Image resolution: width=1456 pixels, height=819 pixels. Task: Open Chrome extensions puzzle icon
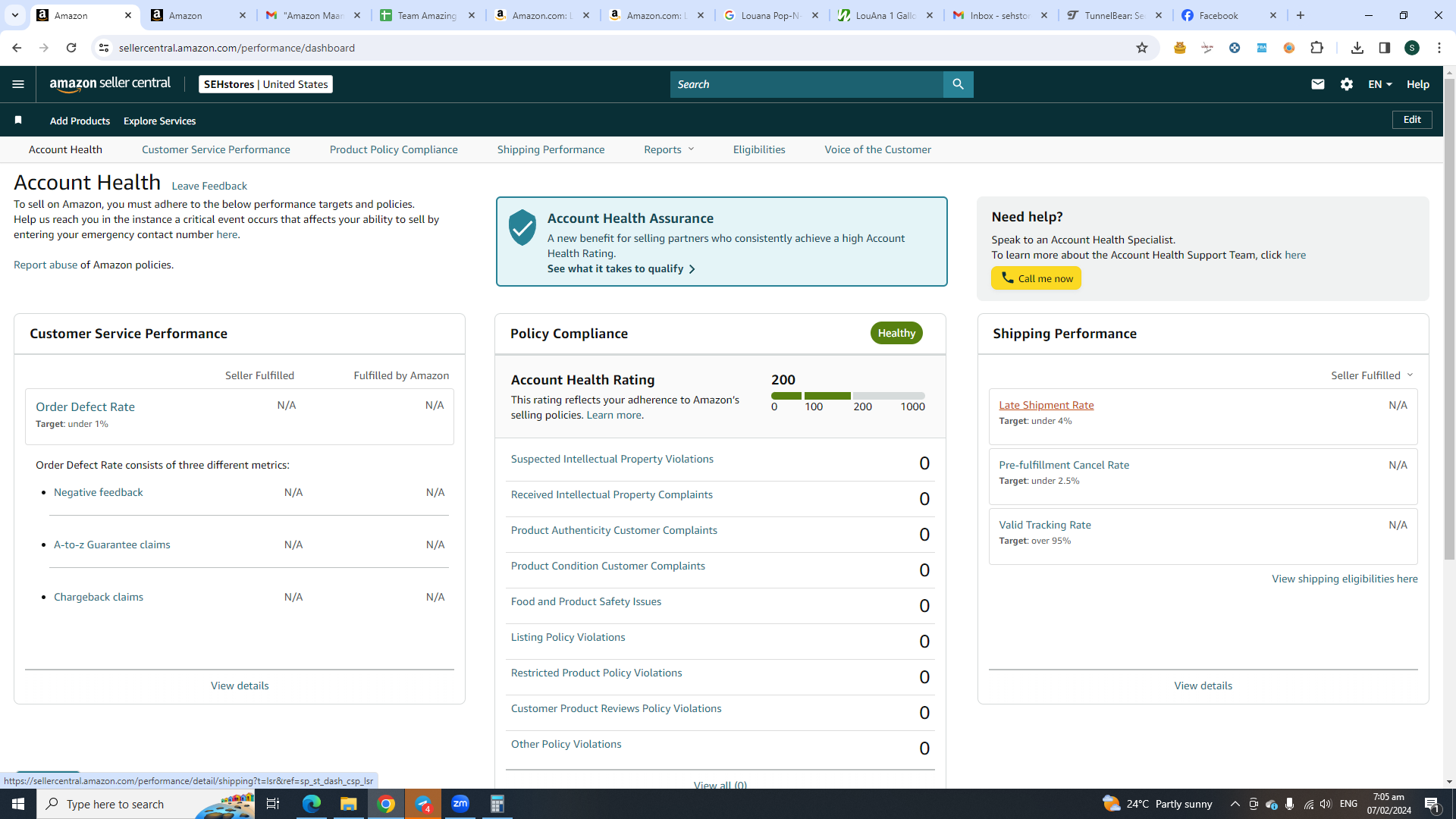(1316, 48)
